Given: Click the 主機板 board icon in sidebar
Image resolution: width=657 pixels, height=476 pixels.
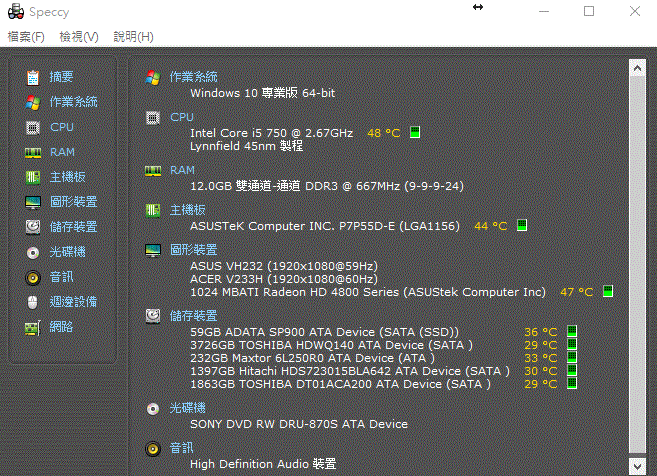Looking at the screenshot, I should 33,177.
